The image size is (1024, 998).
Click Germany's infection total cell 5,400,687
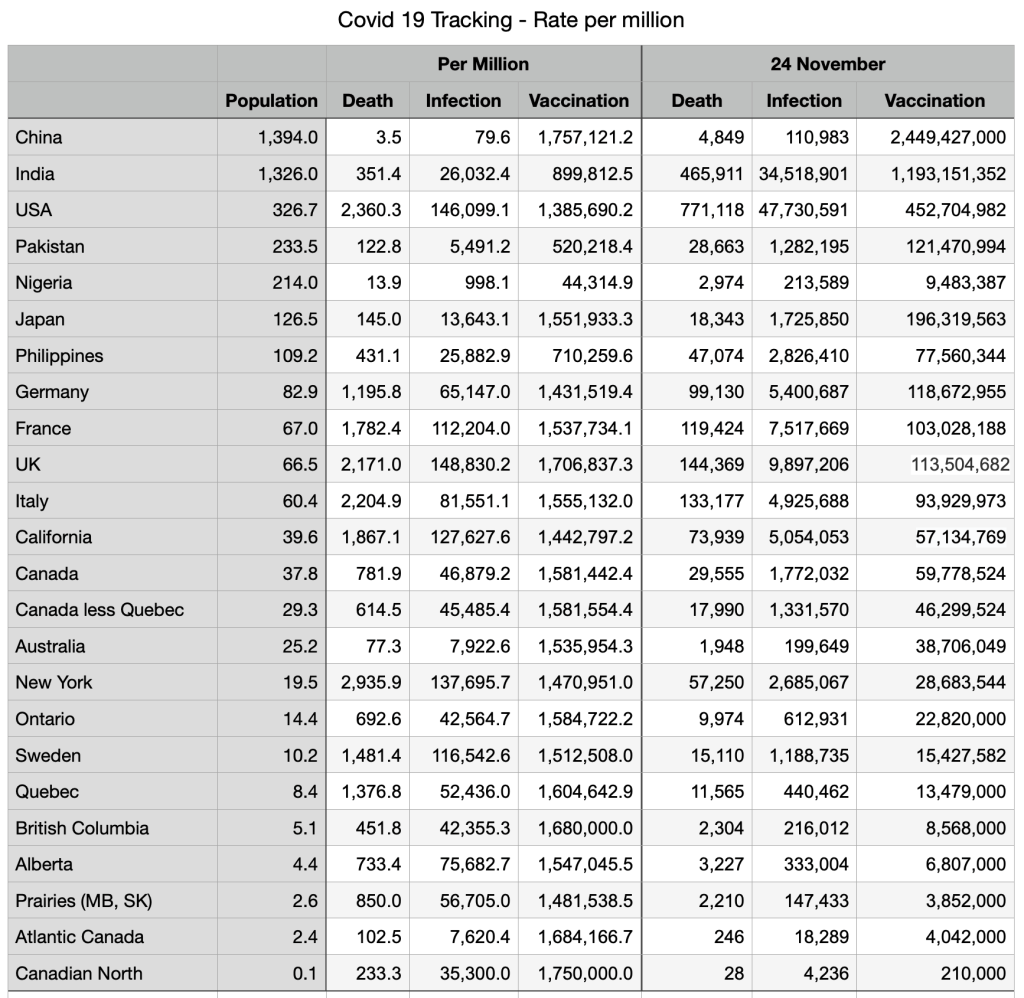[x=808, y=392]
